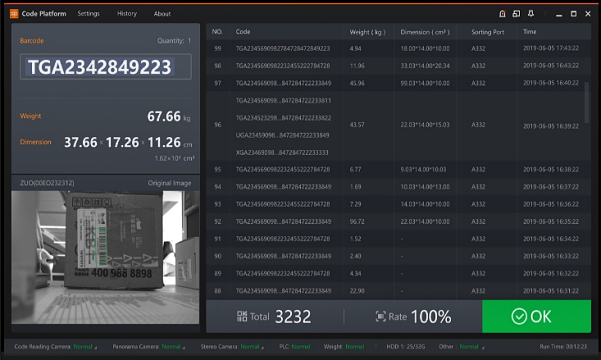
Task: Click code XGA23469098...84728472233333 in row 96
Action: coord(282,153)
